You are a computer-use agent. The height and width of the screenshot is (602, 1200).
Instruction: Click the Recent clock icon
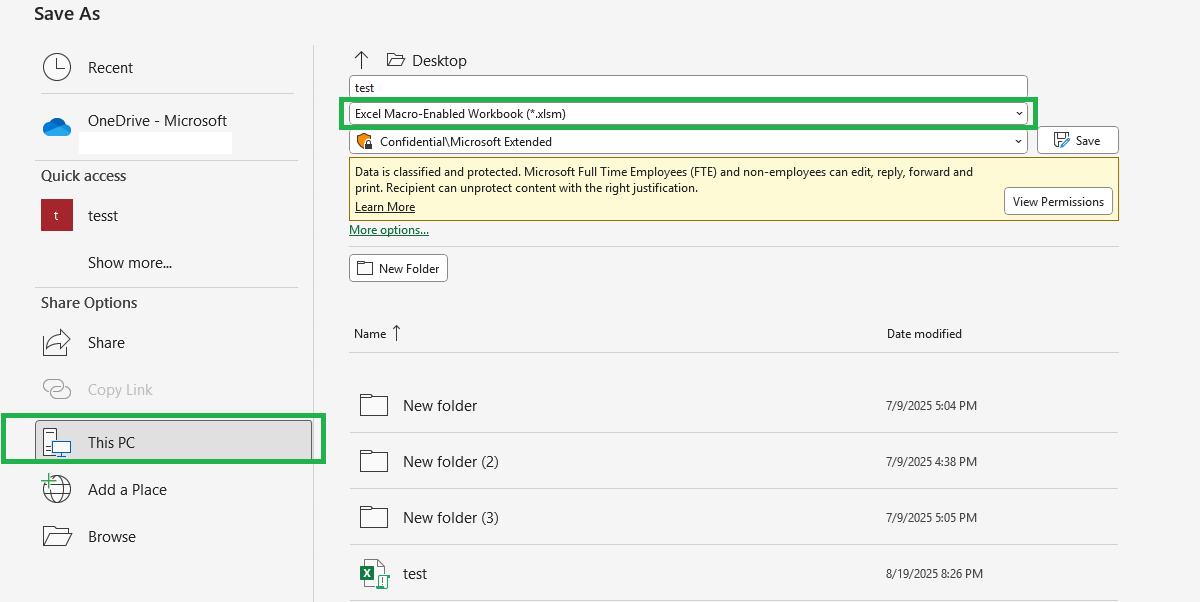(x=57, y=67)
